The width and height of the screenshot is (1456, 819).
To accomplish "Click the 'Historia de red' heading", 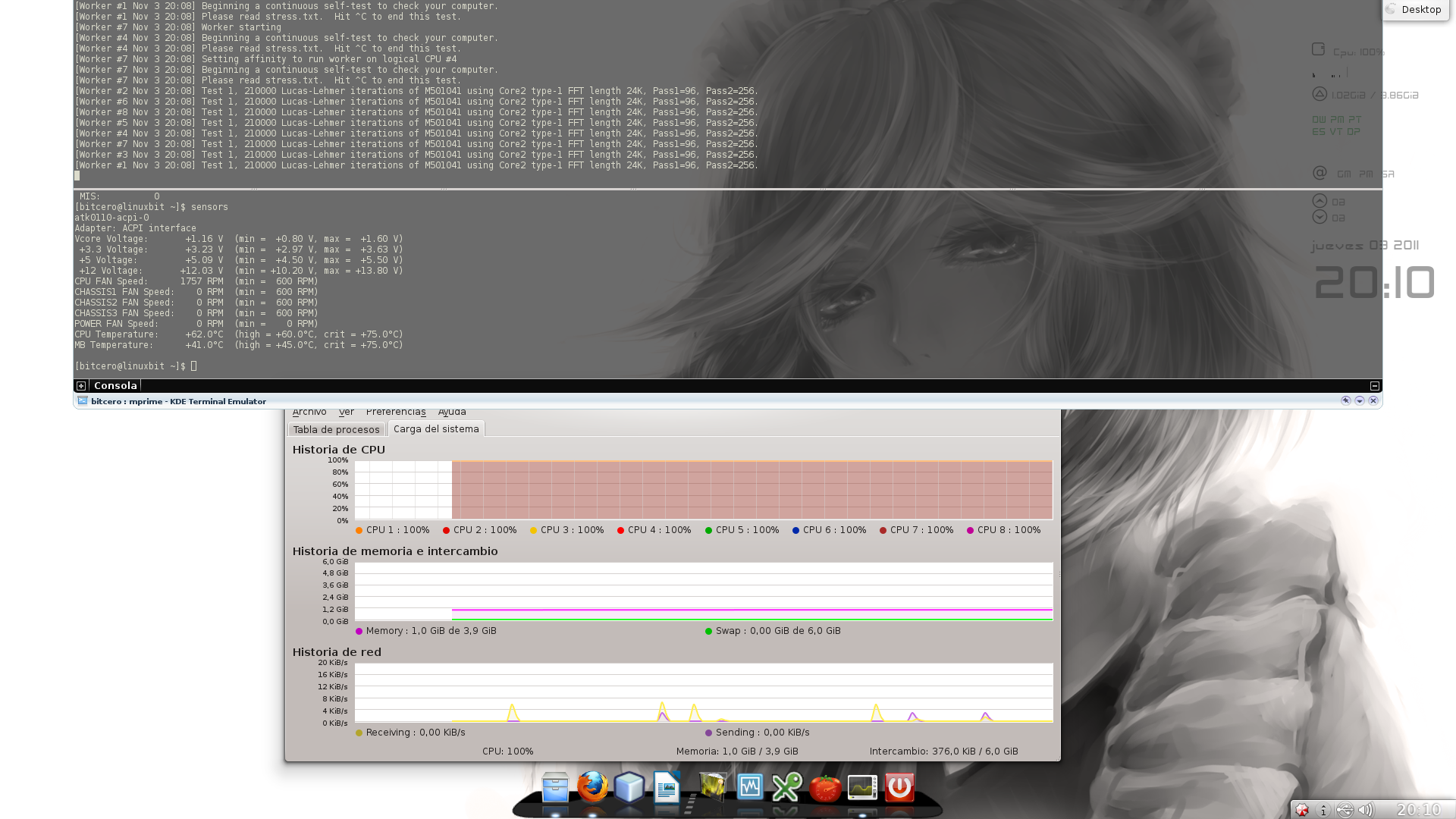I will tap(337, 652).
